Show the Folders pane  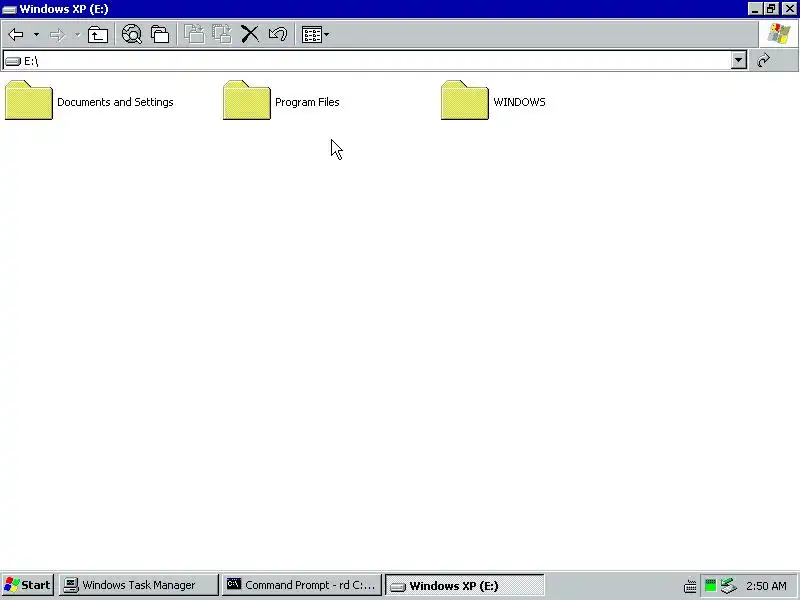click(160, 35)
